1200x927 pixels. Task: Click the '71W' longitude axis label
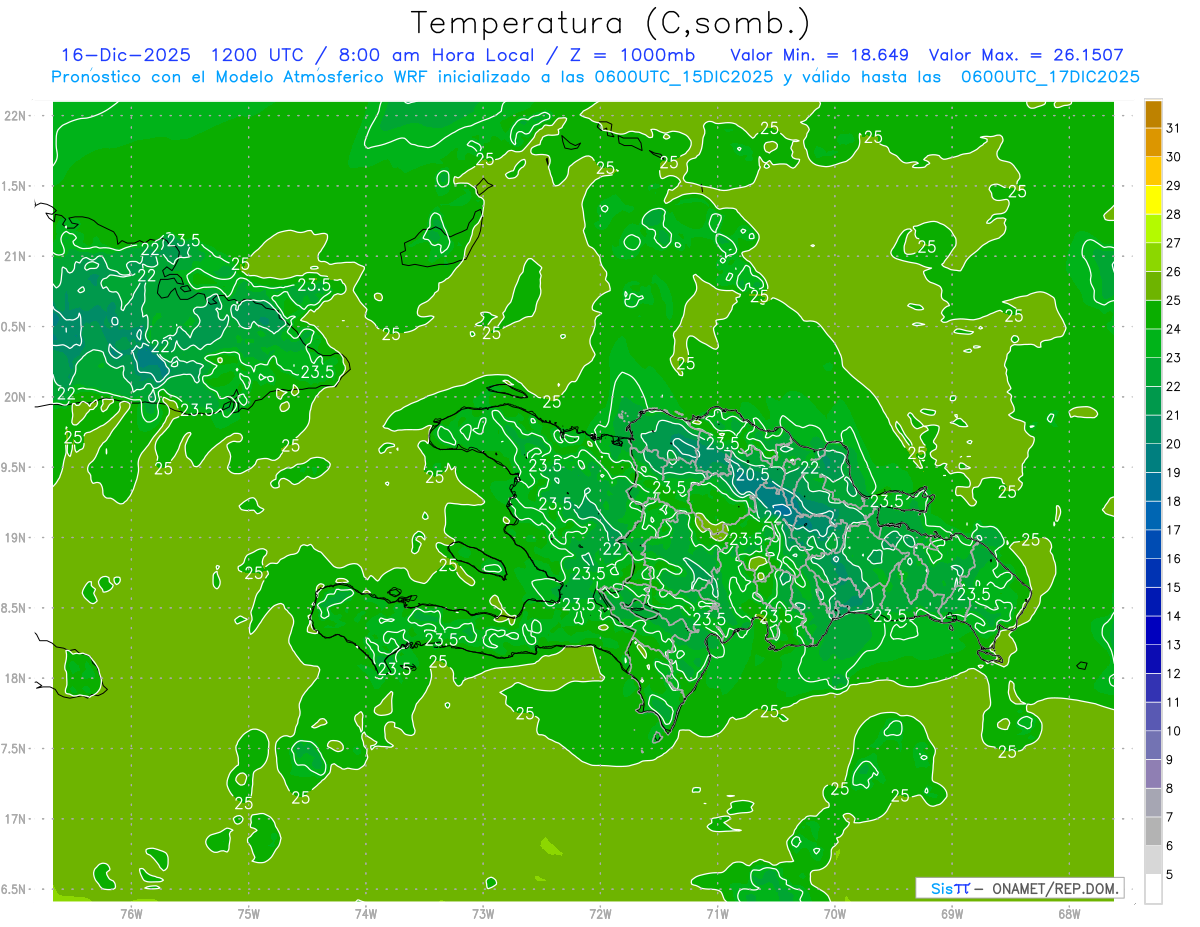click(717, 913)
